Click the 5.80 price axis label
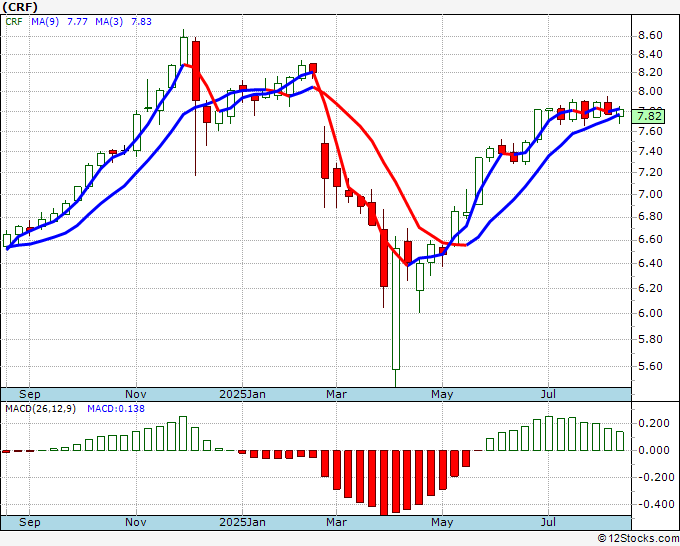 [x=650, y=339]
